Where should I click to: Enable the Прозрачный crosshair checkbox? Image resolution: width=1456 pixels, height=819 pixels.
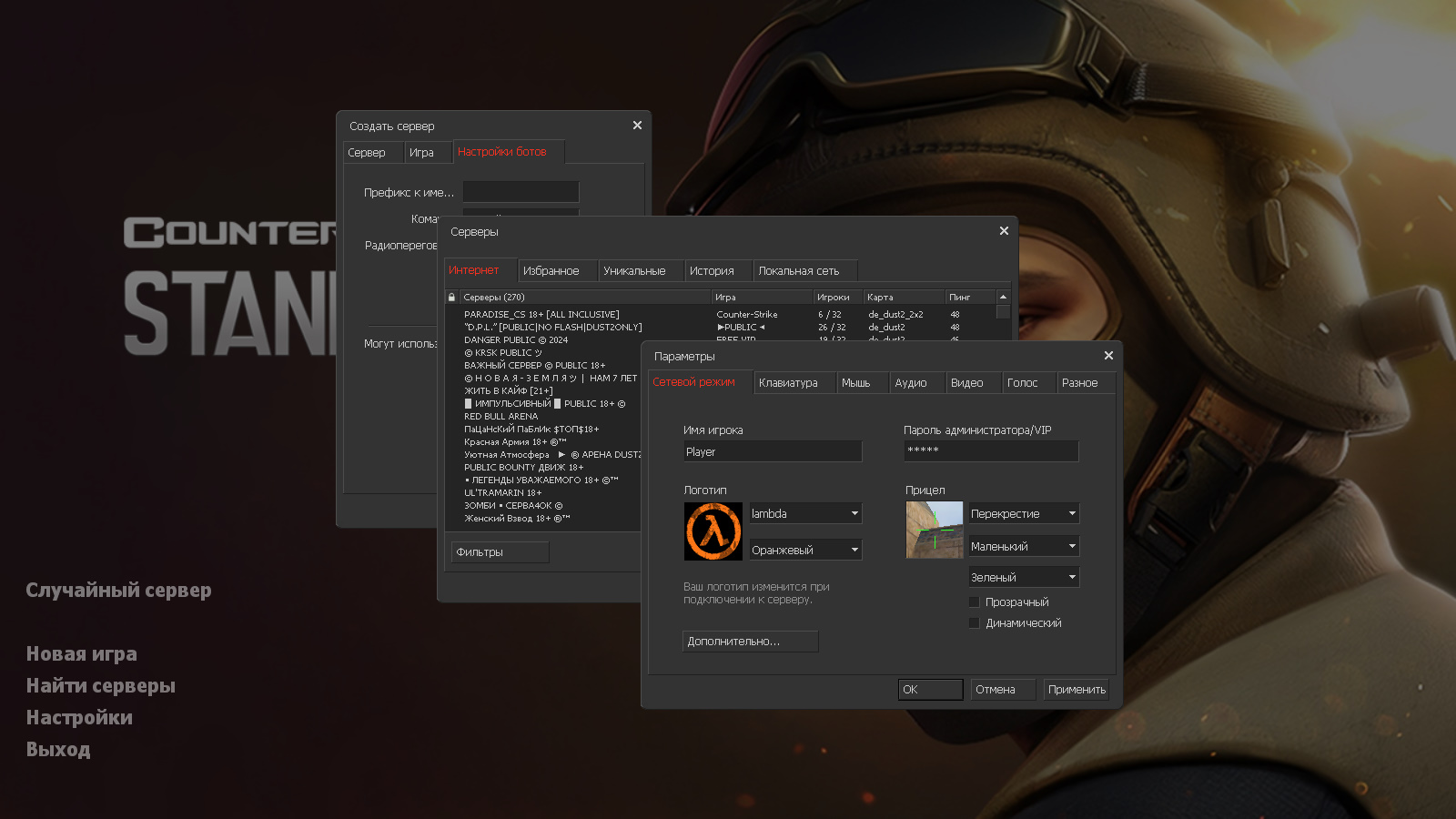coord(975,602)
